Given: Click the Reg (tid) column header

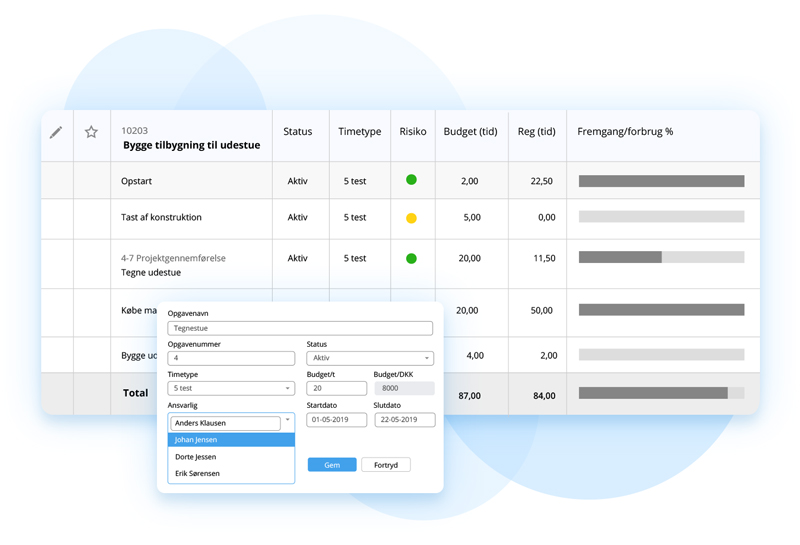Looking at the screenshot, I should pyautogui.click(x=536, y=132).
